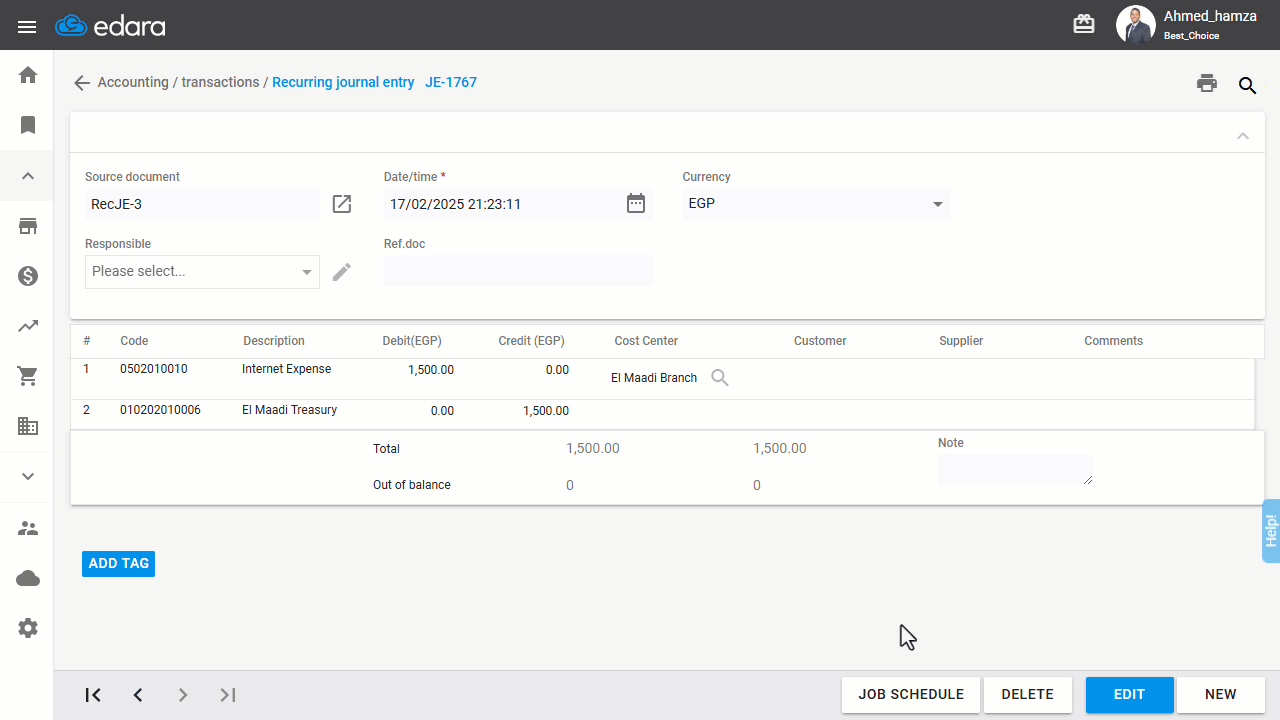This screenshot has height=720, width=1280.
Task: Click the NEW button
Action: pyautogui.click(x=1221, y=695)
